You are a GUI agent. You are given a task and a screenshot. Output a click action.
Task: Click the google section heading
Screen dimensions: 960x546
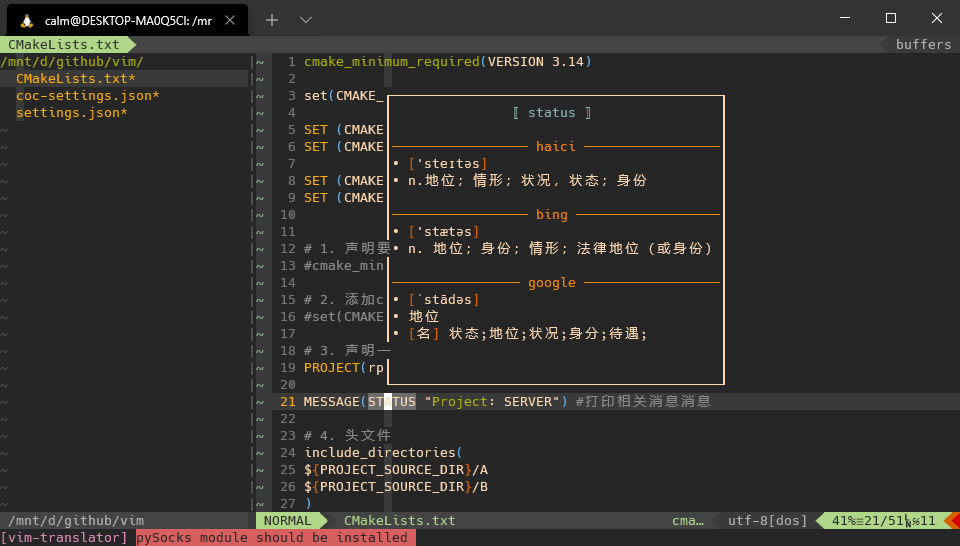pos(552,283)
